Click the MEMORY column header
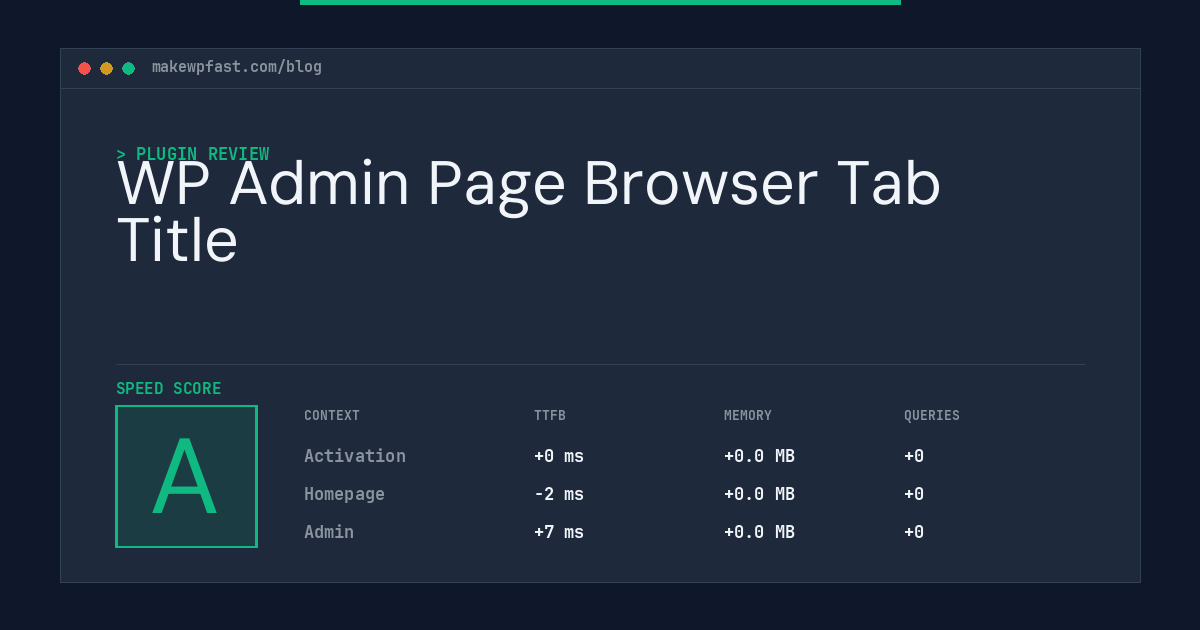This screenshot has width=1200, height=630. coord(748,416)
